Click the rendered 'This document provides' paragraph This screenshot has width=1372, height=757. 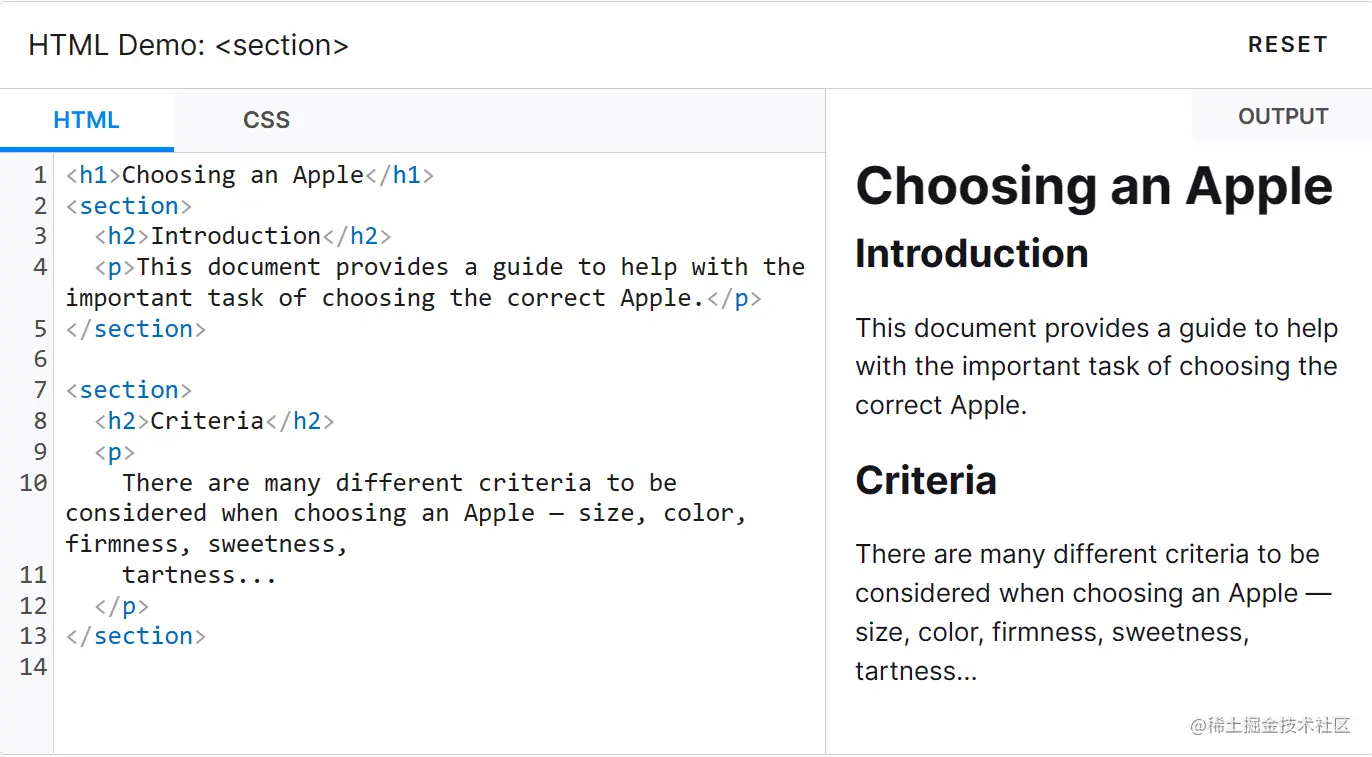(1096, 367)
